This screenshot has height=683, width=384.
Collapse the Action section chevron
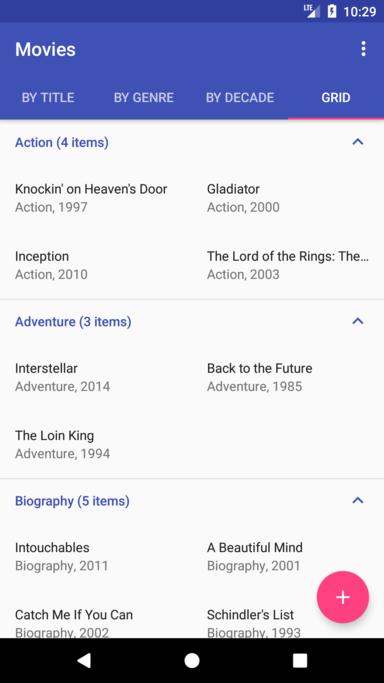tap(357, 142)
